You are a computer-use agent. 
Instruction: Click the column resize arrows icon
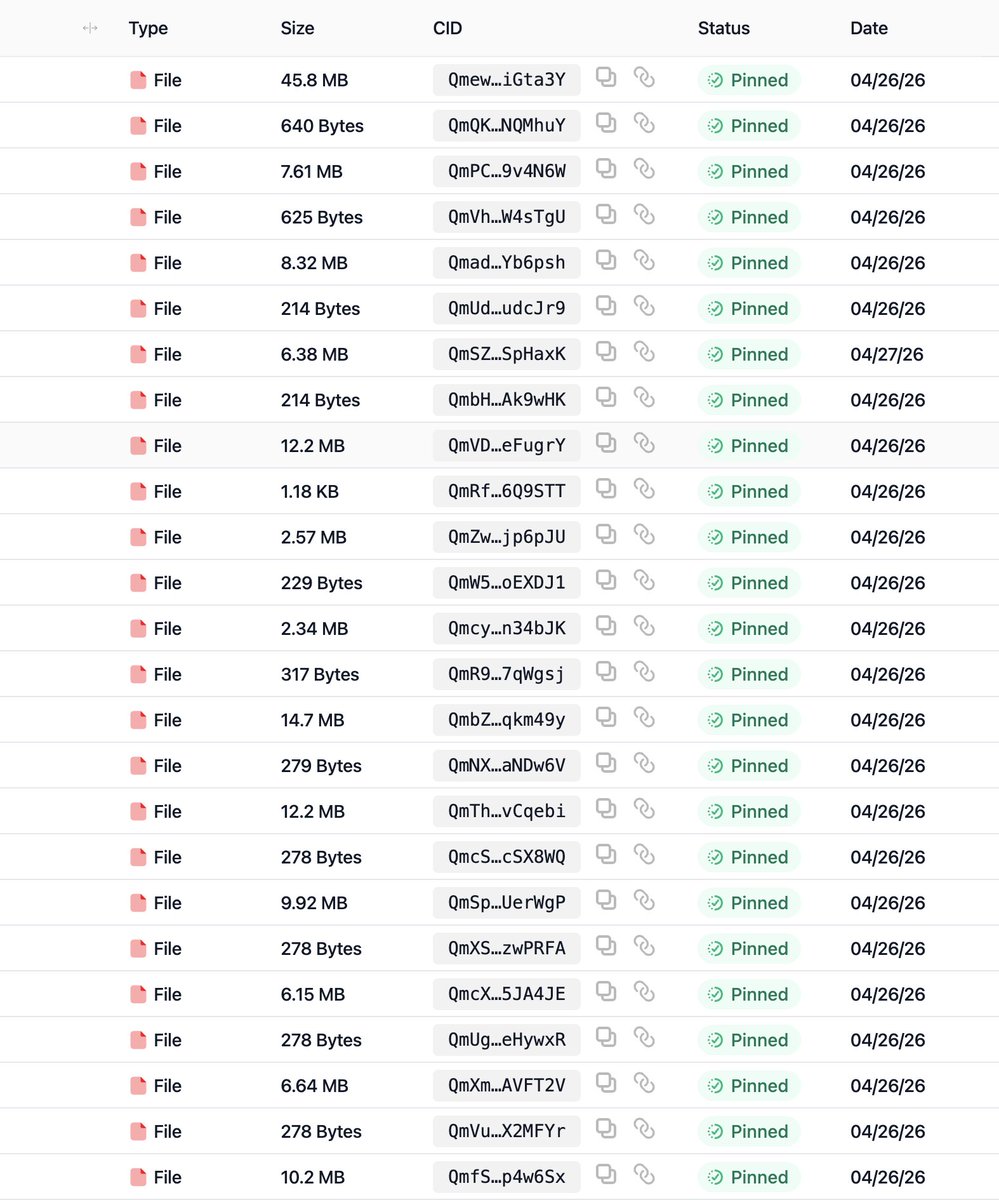tap(90, 28)
